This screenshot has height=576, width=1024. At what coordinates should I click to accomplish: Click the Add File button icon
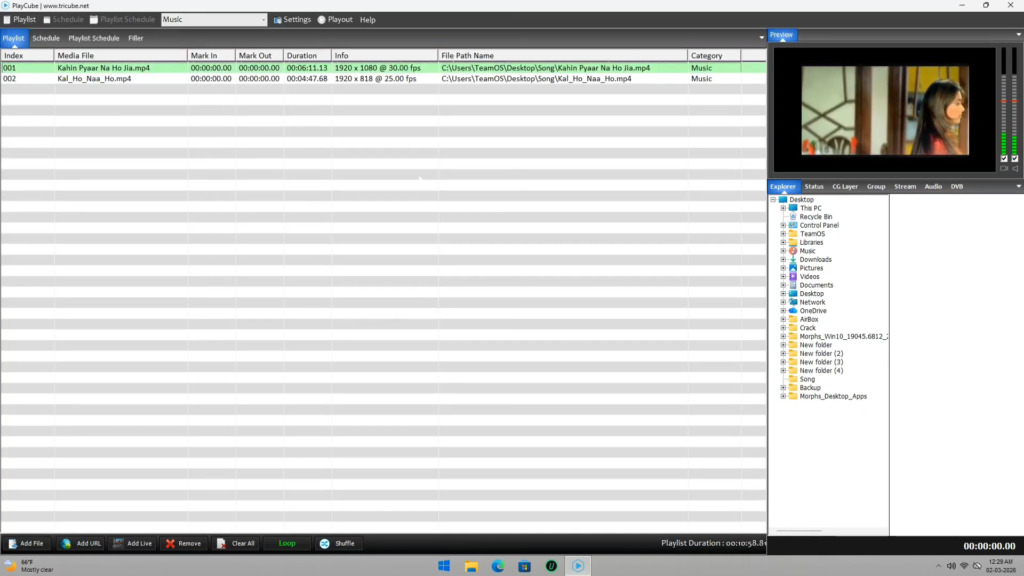(13, 544)
